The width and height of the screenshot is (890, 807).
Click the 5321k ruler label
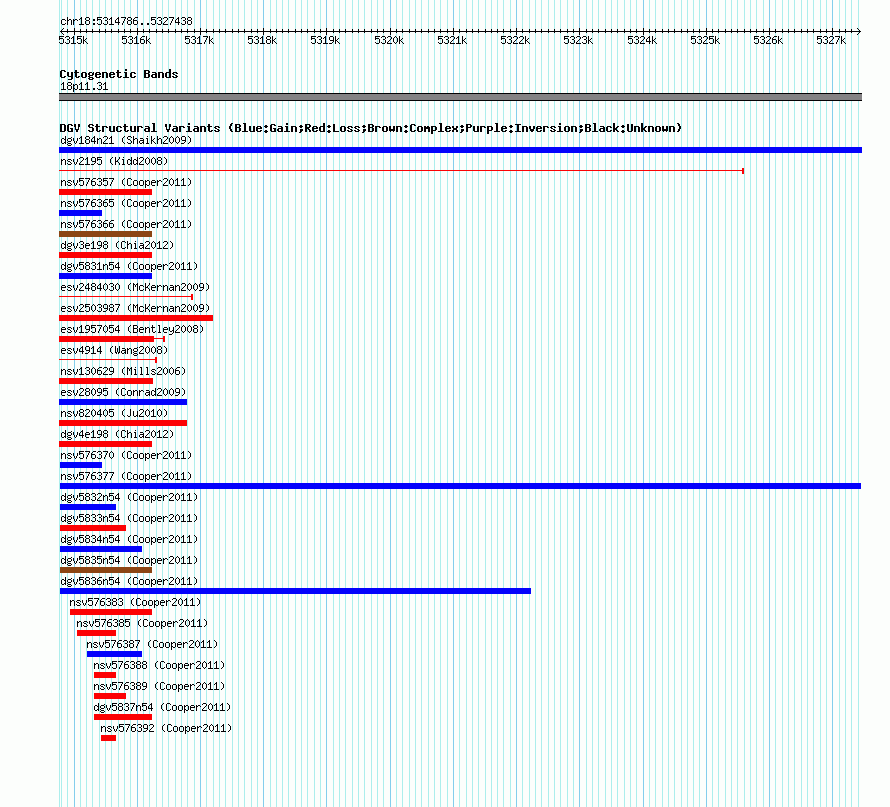(452, 40)
